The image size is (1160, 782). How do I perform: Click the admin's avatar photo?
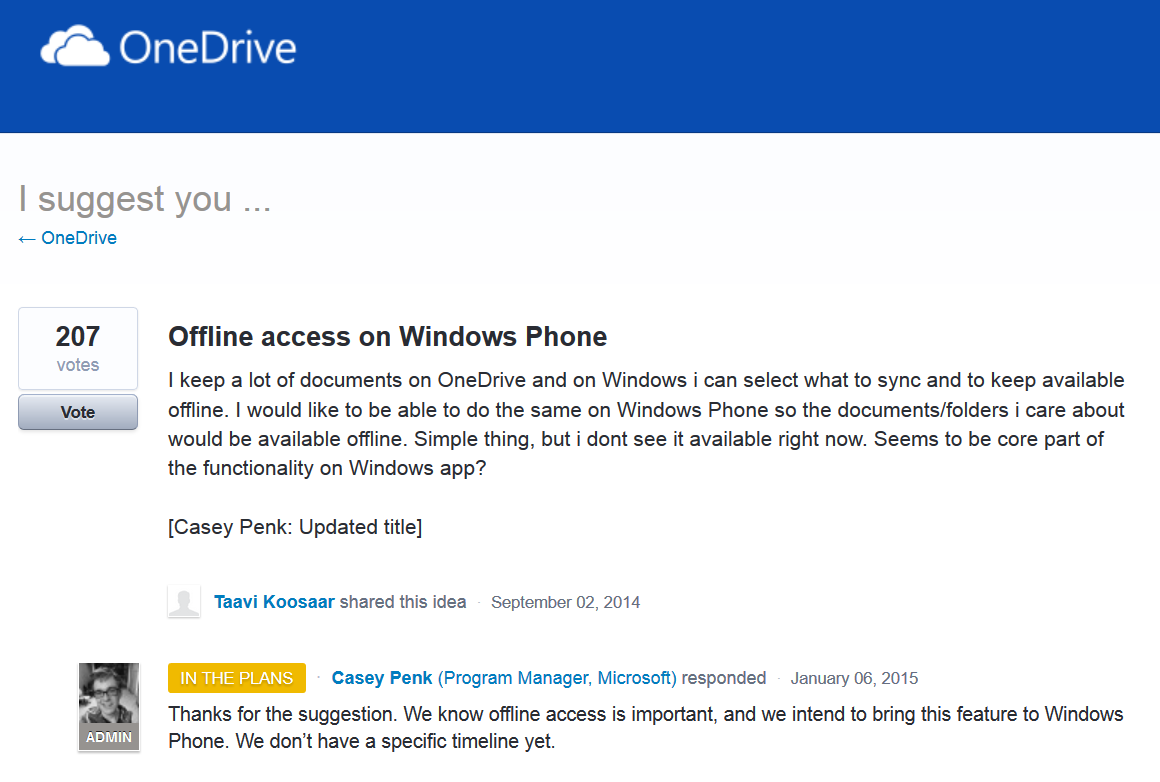109,693
